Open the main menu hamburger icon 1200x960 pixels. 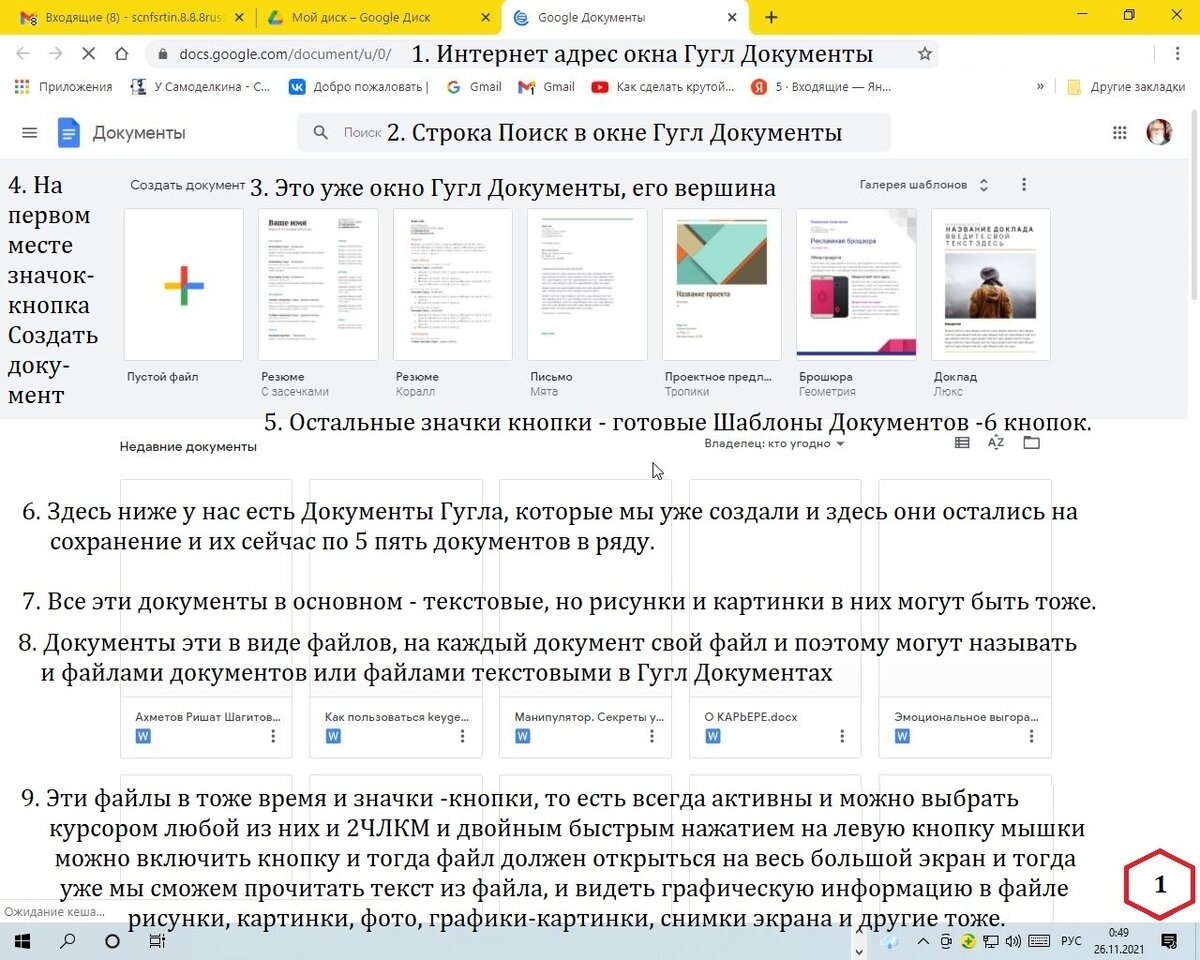(29, 131)
